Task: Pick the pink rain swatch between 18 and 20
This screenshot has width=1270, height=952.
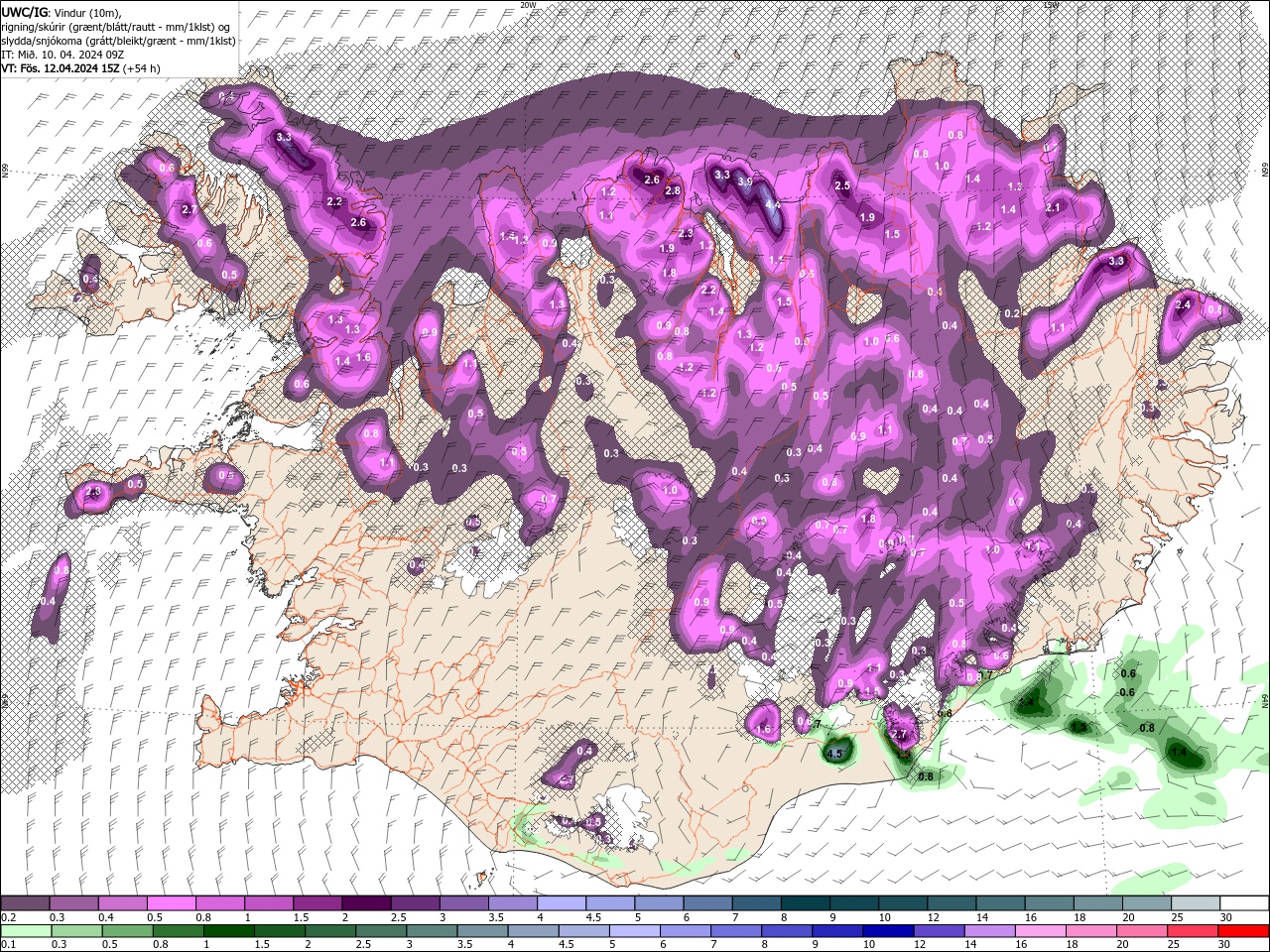Action: point(1091,931)
